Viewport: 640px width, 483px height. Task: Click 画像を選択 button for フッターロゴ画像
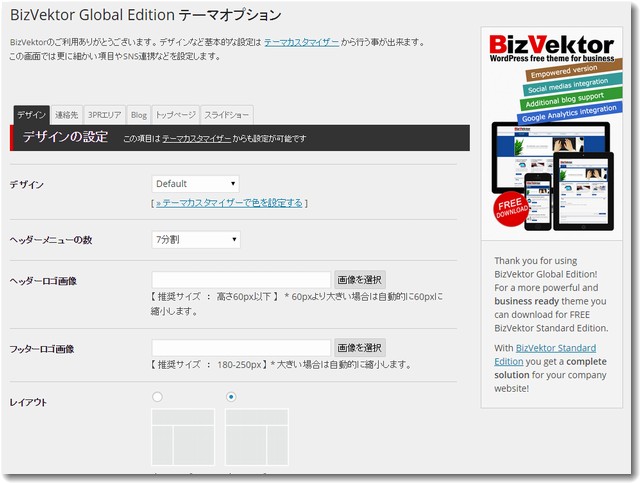(360, 347)
